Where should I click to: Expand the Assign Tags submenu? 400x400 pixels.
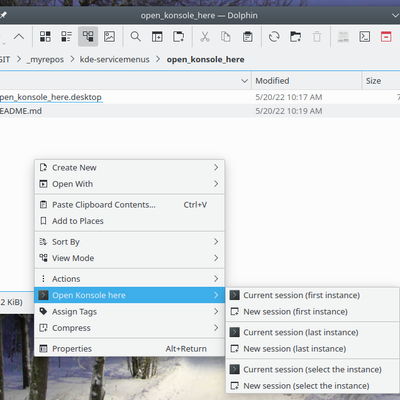[x=130, y=312]
